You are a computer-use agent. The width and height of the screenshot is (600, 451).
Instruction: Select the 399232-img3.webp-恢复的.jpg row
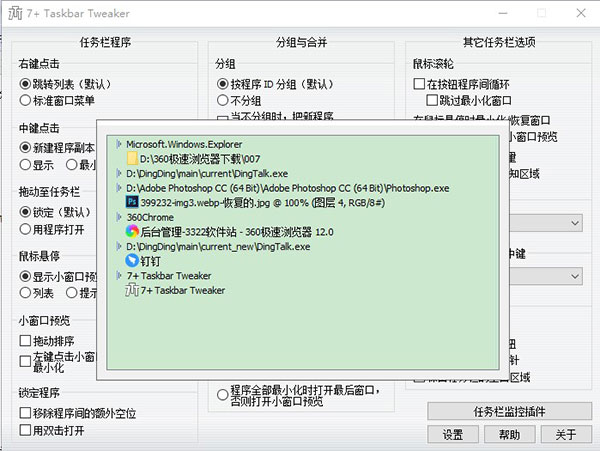[x=255, y=202]
